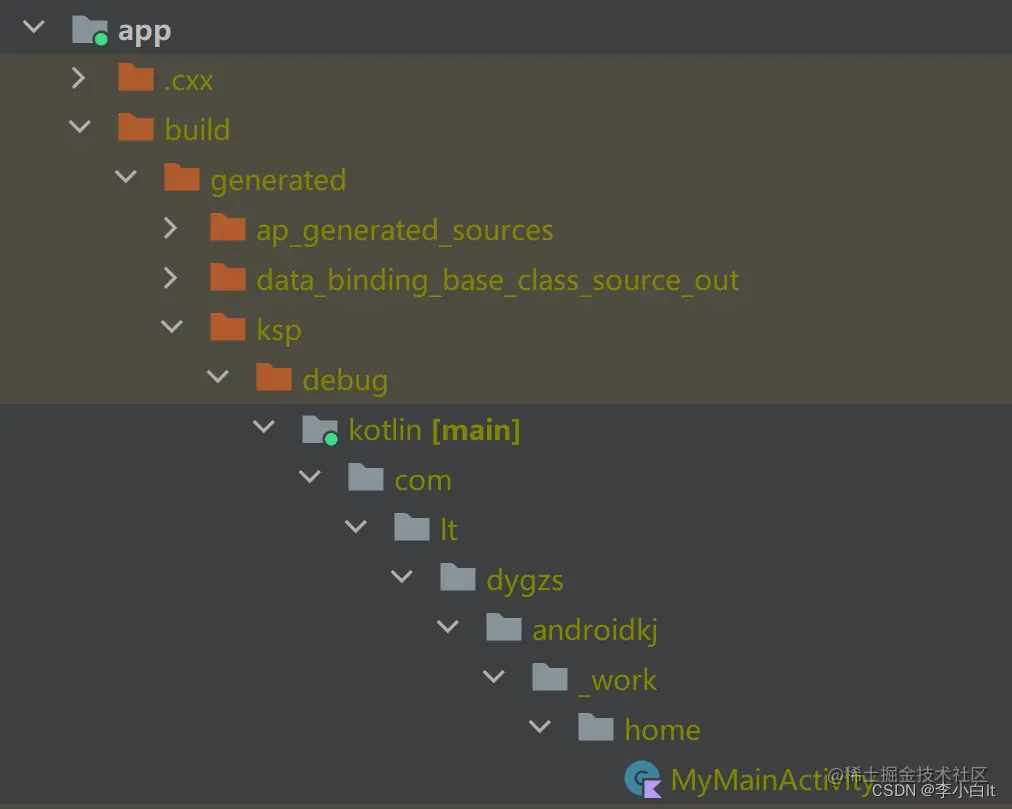Select the dygzs package
Image resolution: width=1012 pixels, height=809 pixels.
522,578
